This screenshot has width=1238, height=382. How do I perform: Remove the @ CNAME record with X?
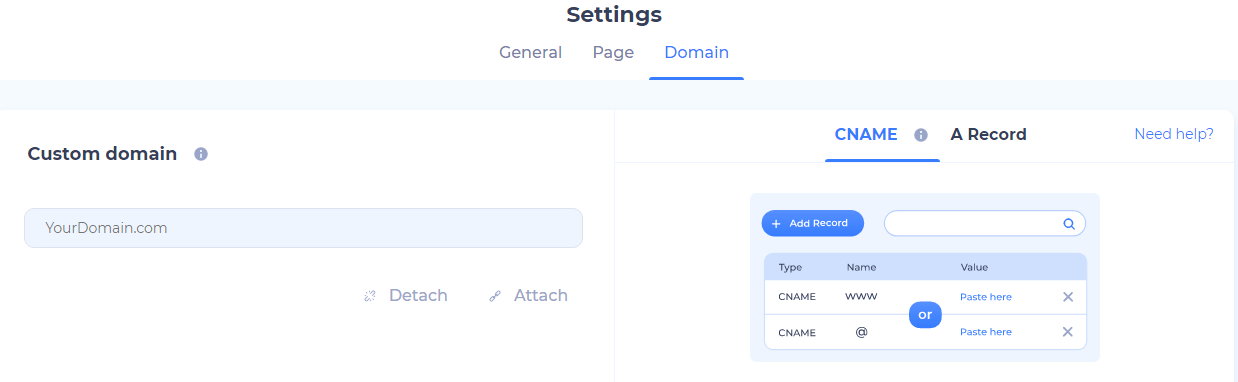click(x=1067, y=332)
